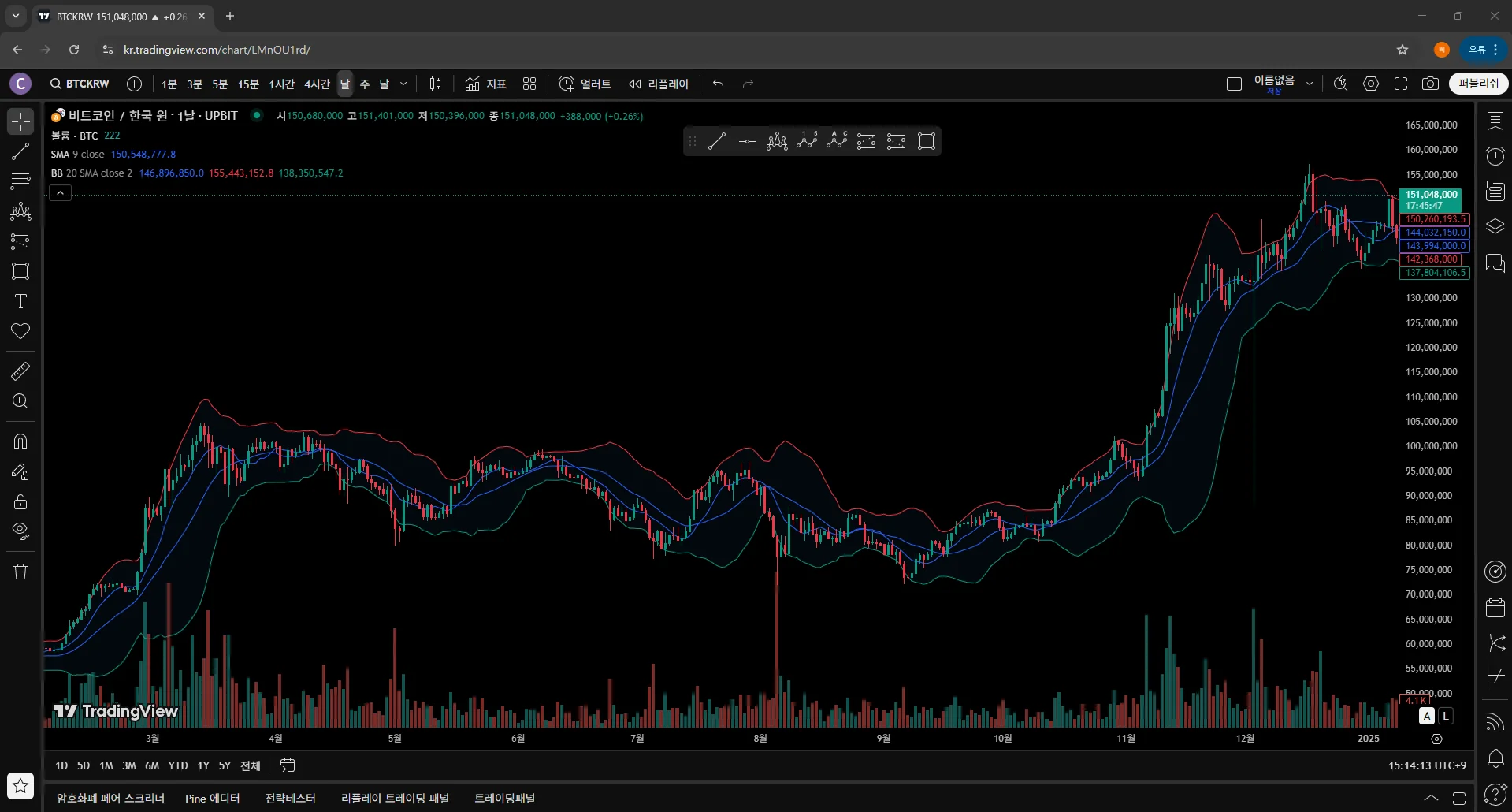The width and height of the screenshot is (1512, 812).
Task: Open the help center question icon
Action: [1495, 794]
